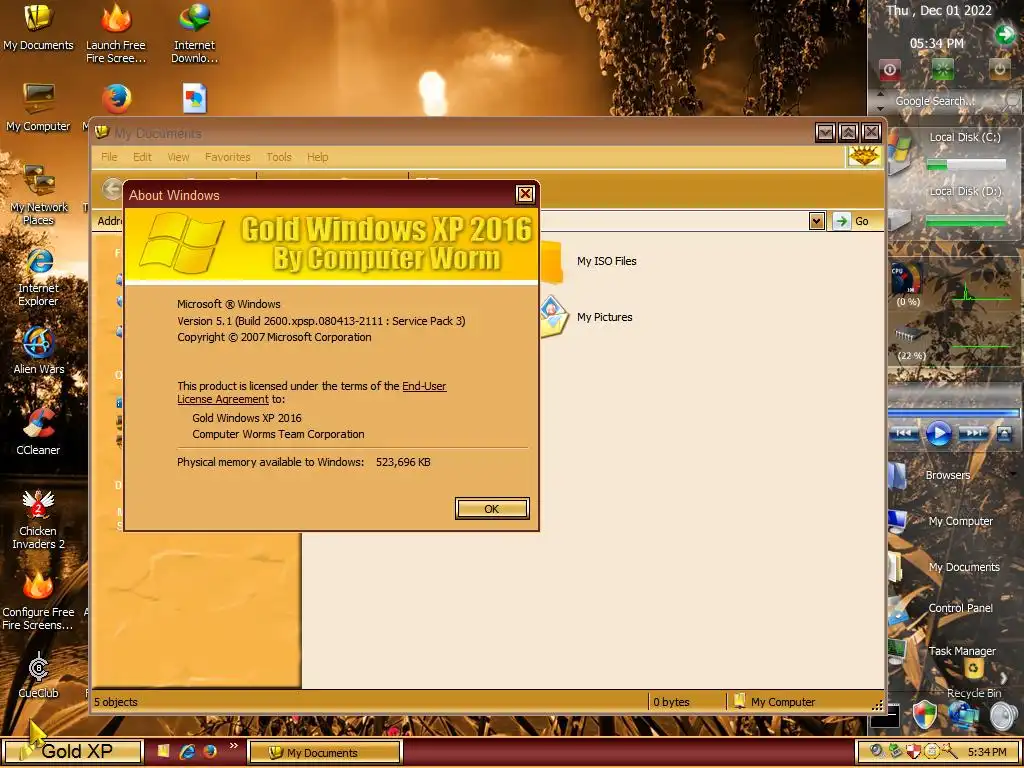
Task: Launch Chicken Invaders 2 desktop icon
Action: [x=38, y=520]
